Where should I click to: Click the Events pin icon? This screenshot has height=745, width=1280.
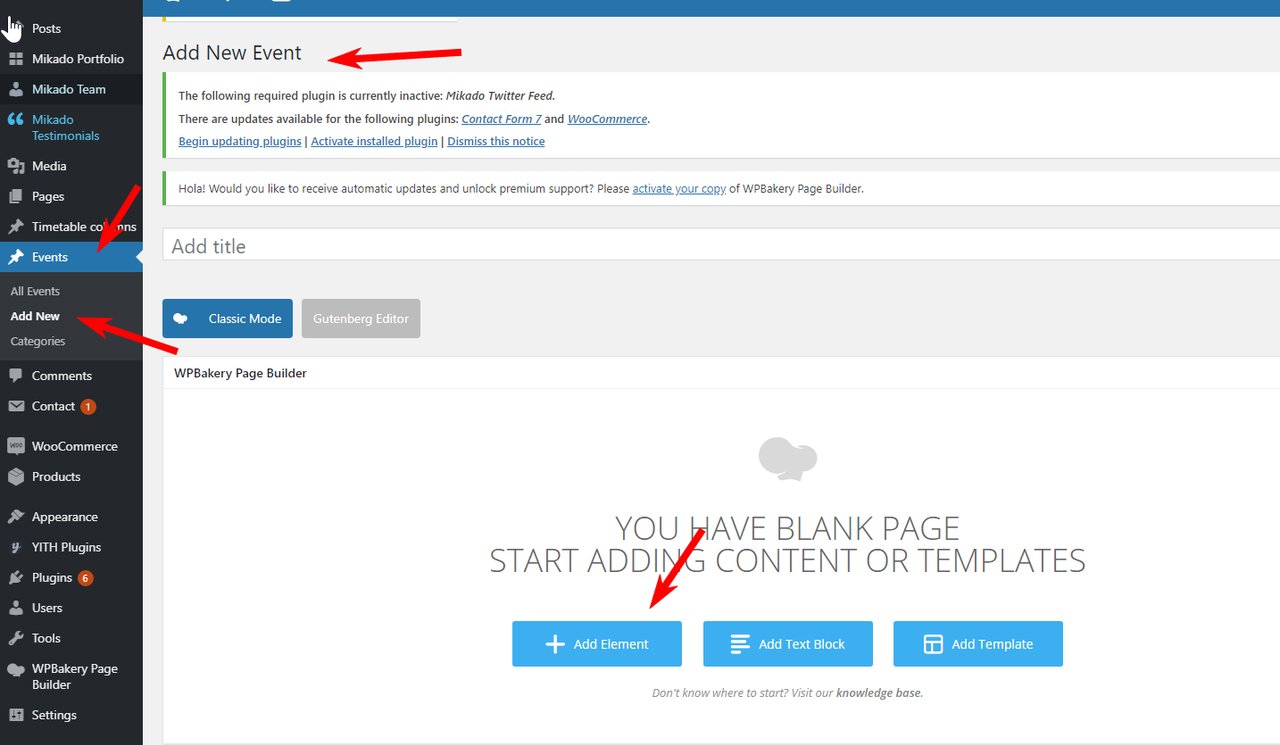coord(16,257)
